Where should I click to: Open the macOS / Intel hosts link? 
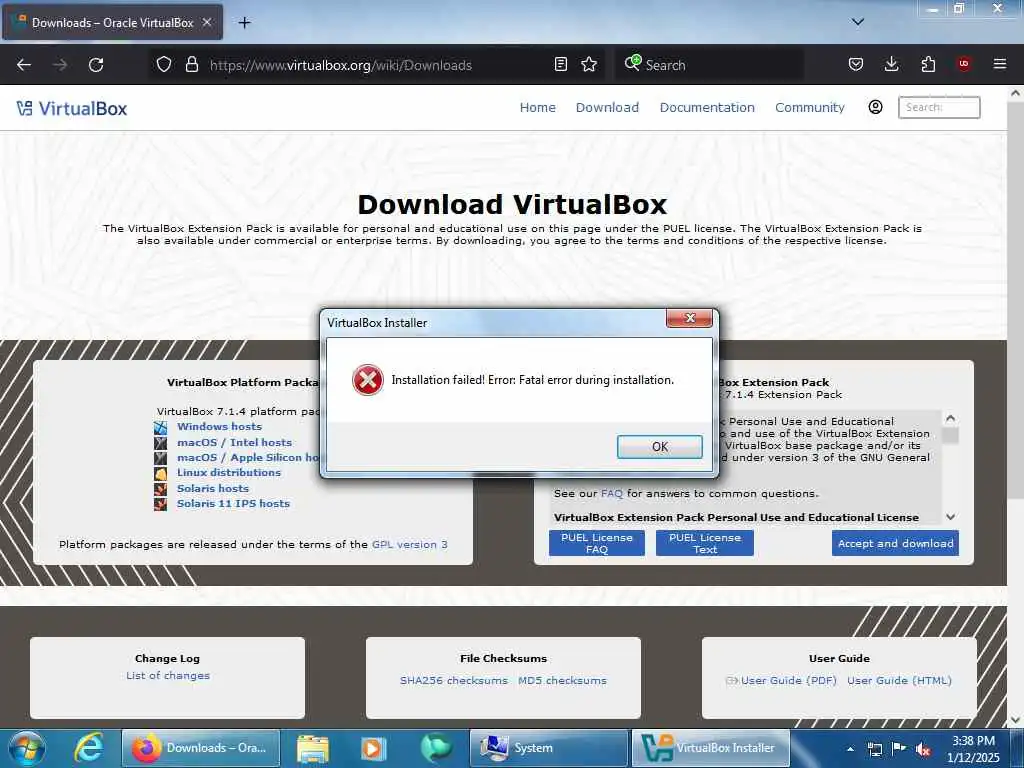(234, 442)
